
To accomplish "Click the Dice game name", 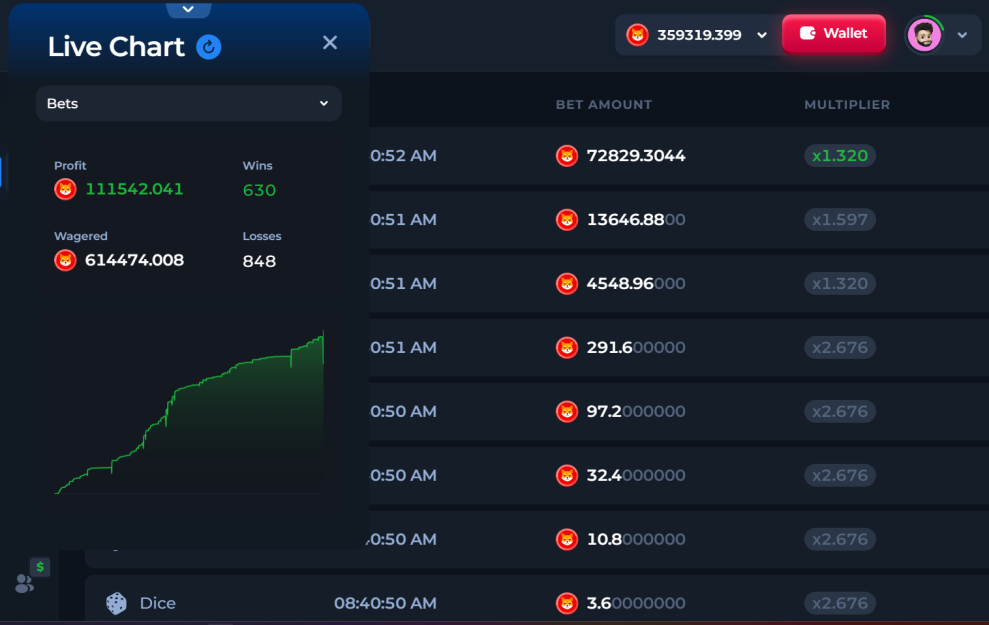I will tap(158, 604).
